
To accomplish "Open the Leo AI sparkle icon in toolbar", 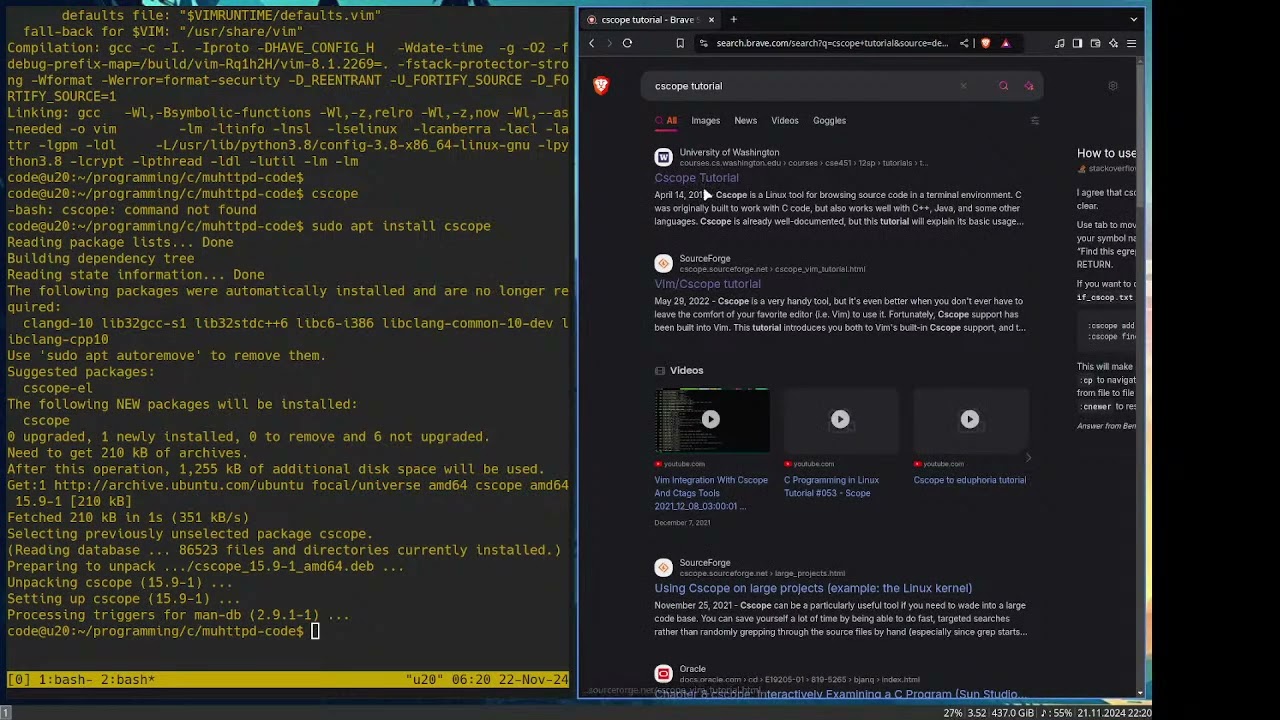I will [x=1113, y=43].
